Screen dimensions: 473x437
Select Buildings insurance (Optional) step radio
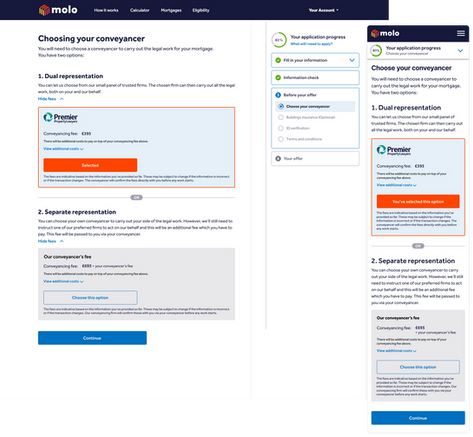[x=281, y=117]
